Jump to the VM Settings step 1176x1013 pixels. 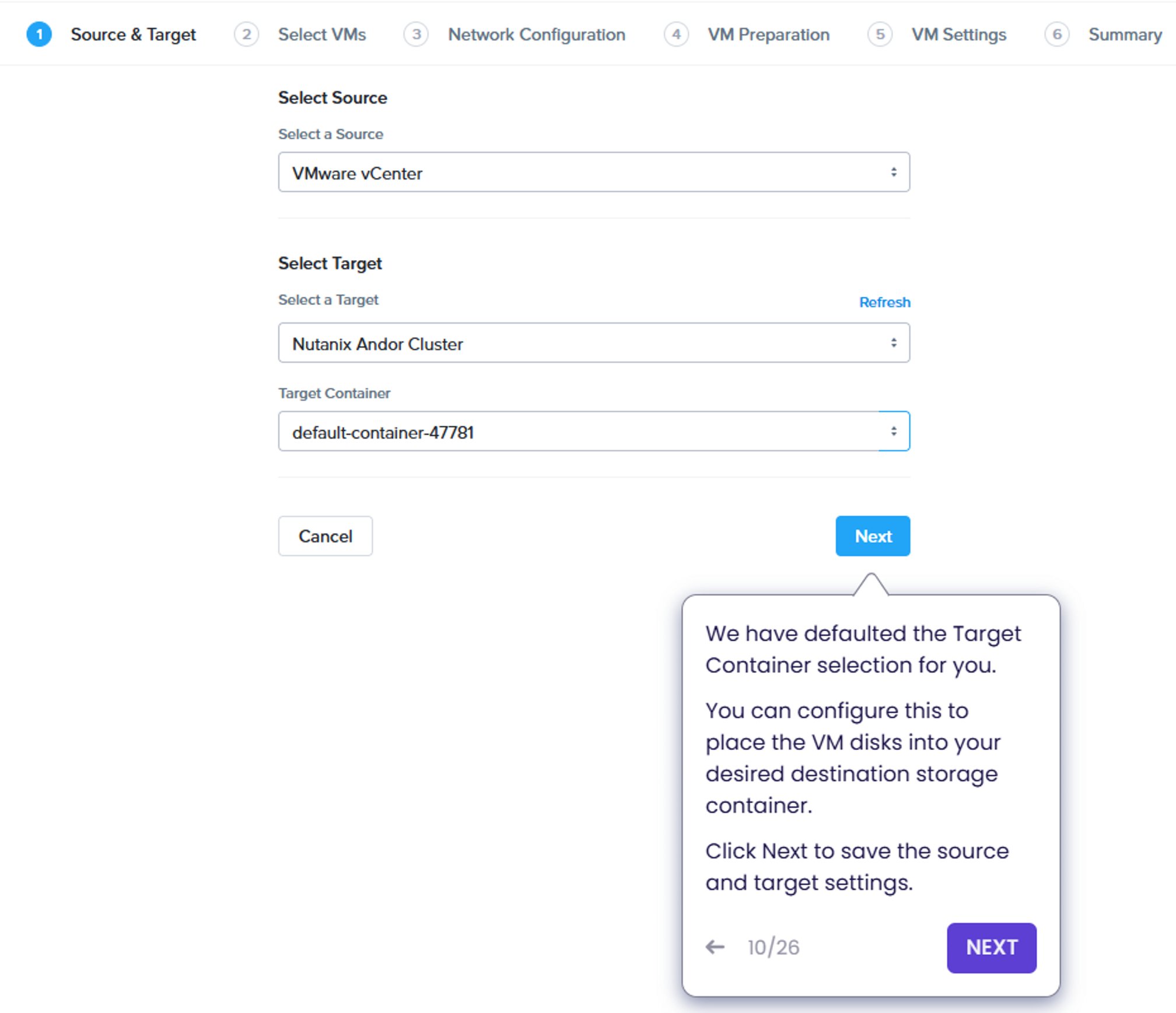coord(958,34)
